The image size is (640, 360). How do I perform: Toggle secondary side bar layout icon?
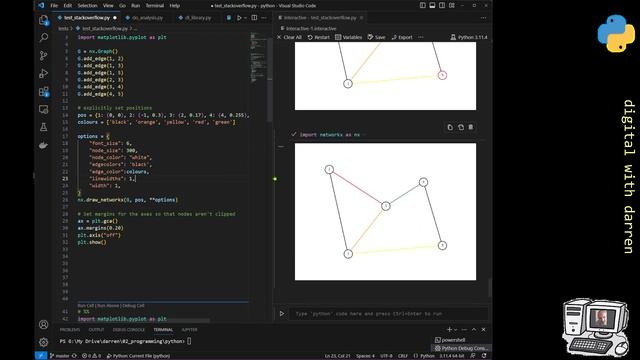(x=442, y=6)
